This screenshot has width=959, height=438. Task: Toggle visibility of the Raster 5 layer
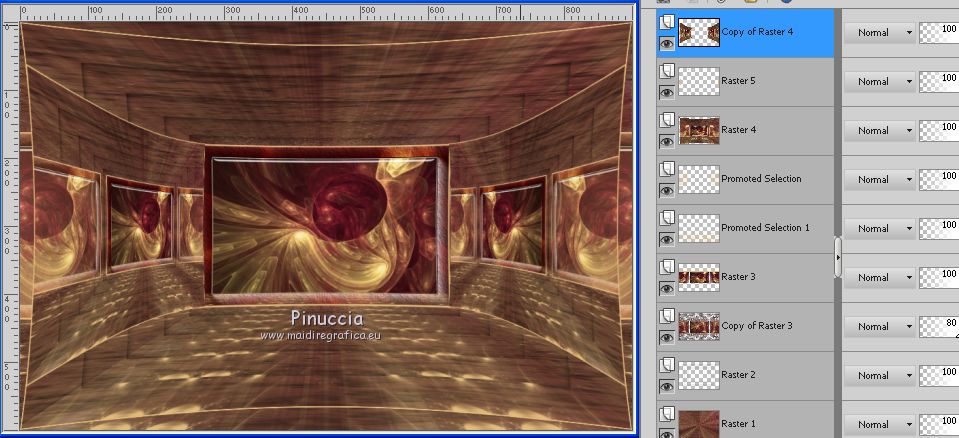pos(667,92)
